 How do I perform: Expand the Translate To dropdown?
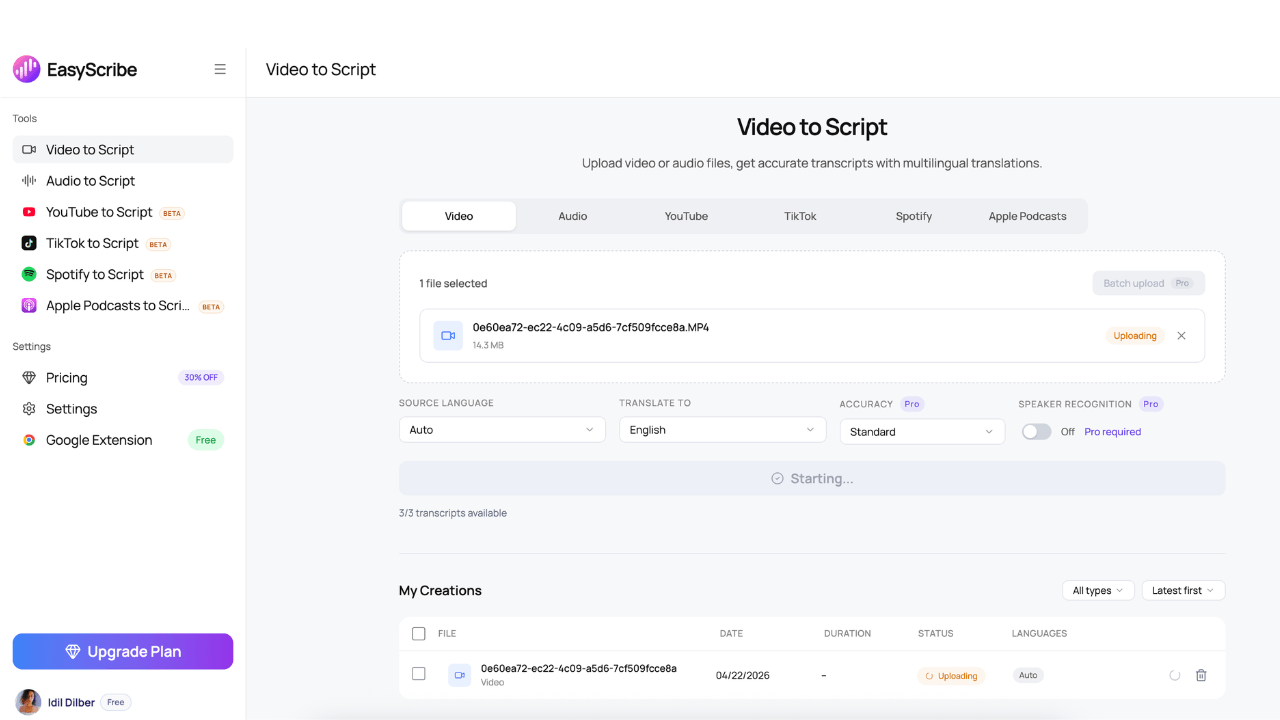pyautogui.click(x=722, y=429)
